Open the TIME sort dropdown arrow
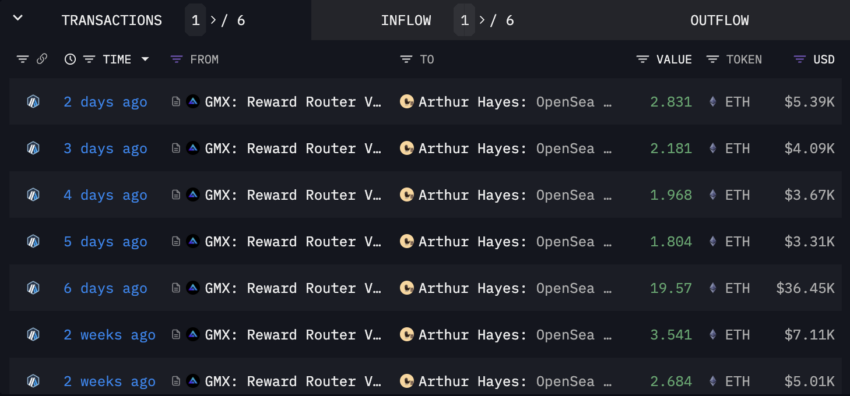This screenshot has height=396, width=850. click(x=145, y=59)
